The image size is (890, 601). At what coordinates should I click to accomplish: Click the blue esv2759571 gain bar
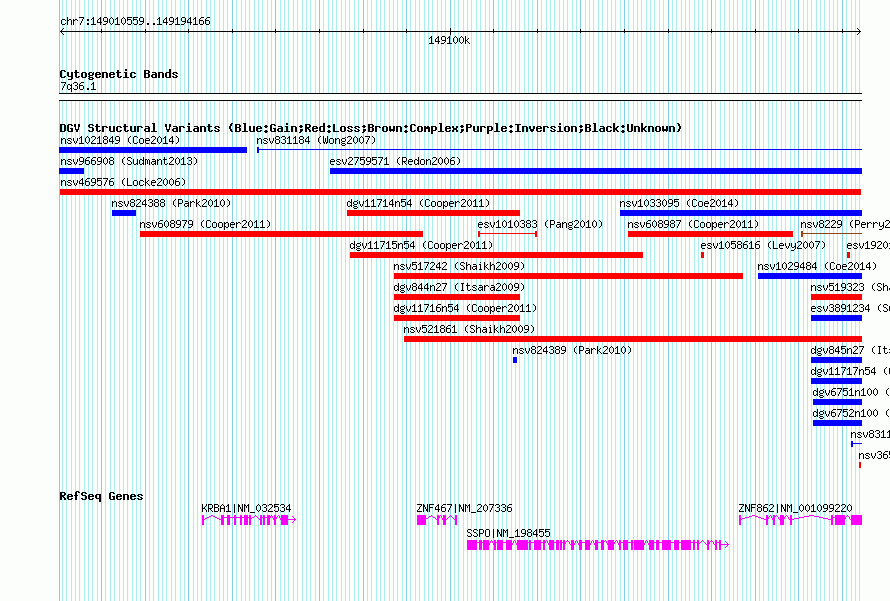596,171
